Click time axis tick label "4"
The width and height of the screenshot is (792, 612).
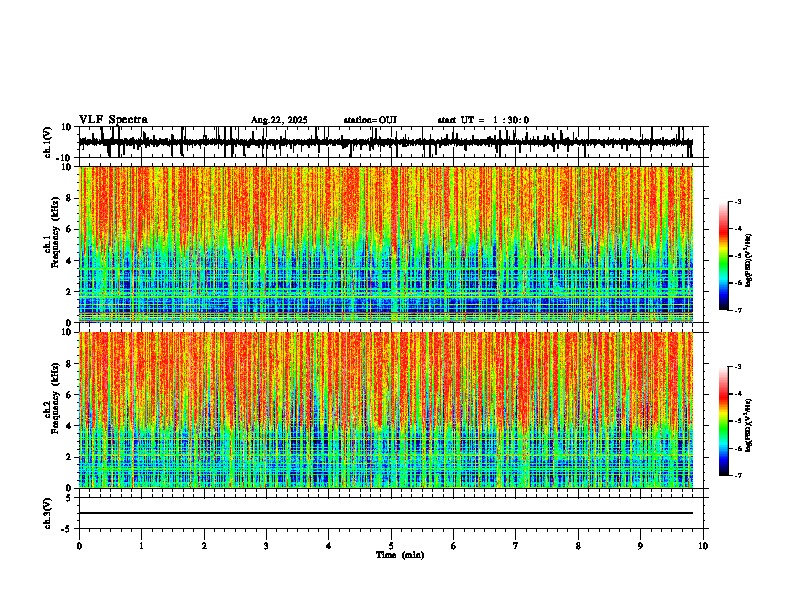tap(329, 546)
